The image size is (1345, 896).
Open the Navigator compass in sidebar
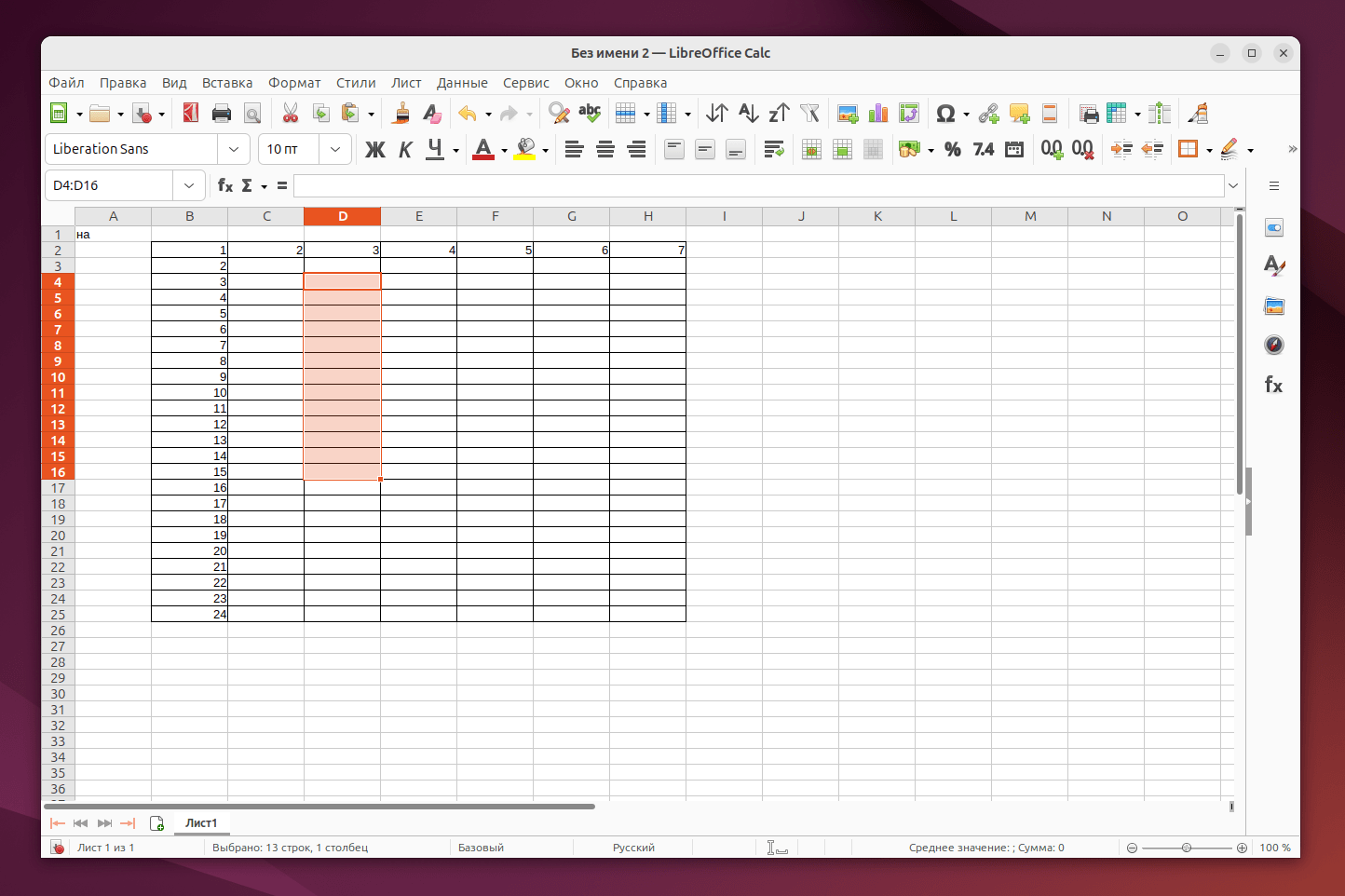[x=1273, y=346]
